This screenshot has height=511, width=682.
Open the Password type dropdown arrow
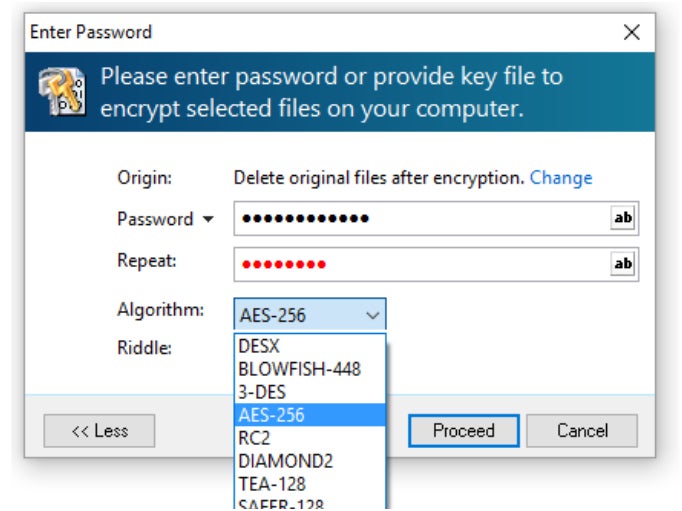[208, 219]
